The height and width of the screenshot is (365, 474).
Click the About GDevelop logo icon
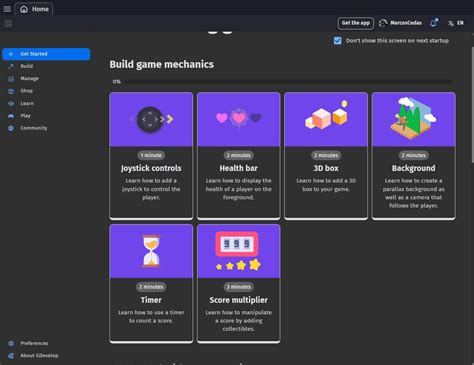click(x=11, y=356)
